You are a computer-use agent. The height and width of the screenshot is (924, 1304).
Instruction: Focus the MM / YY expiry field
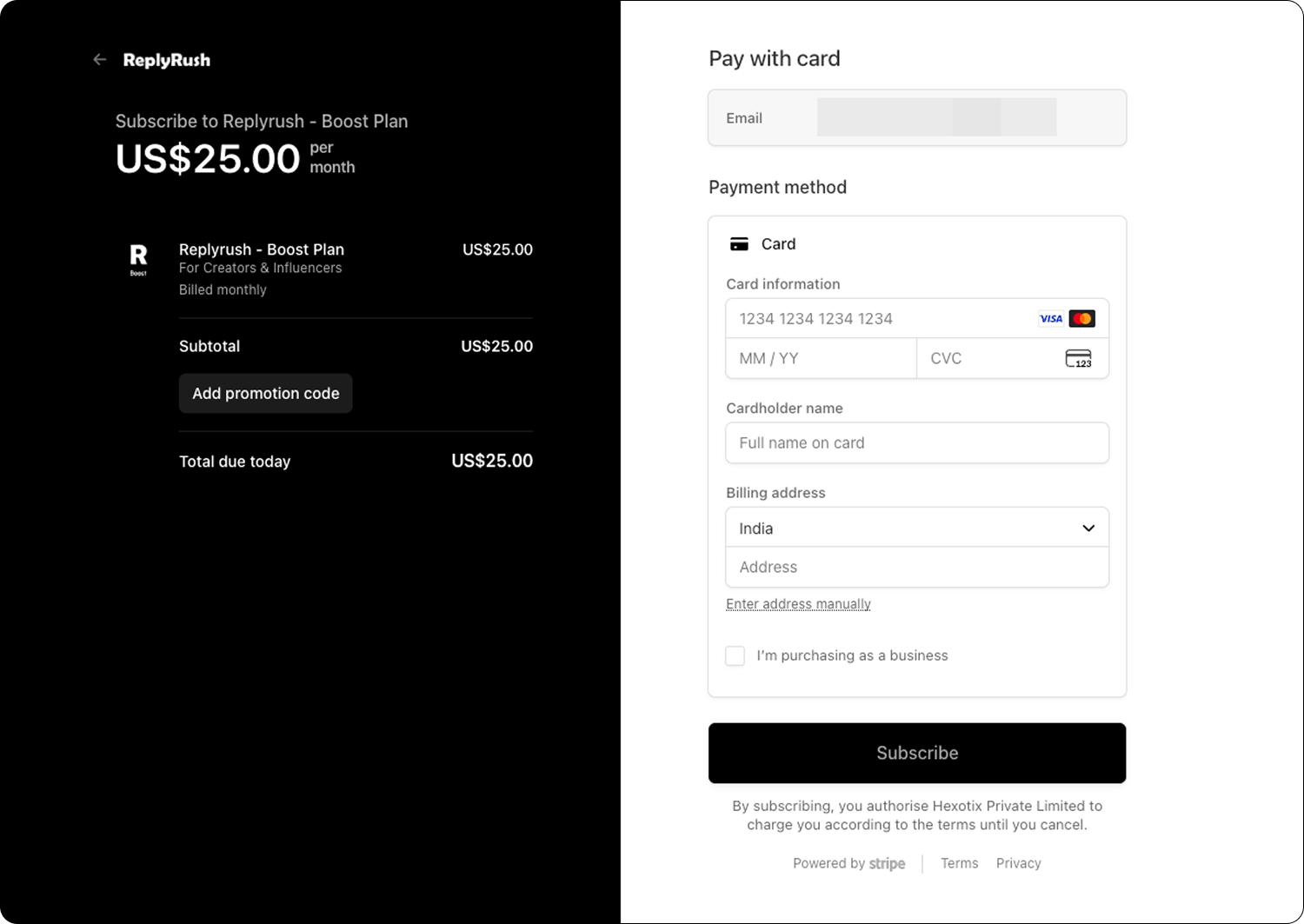click(x=822, y=358)
